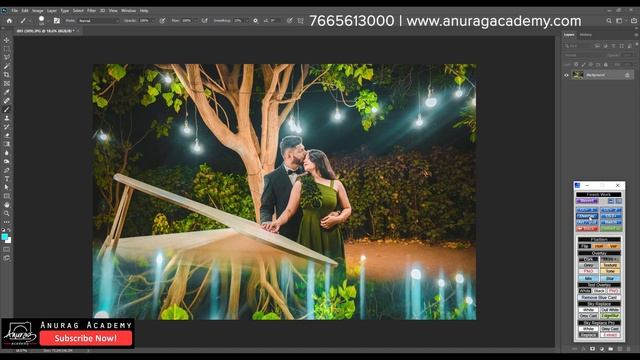
Task: Open the Flow slider arrow
Action: tap(196, 20)
